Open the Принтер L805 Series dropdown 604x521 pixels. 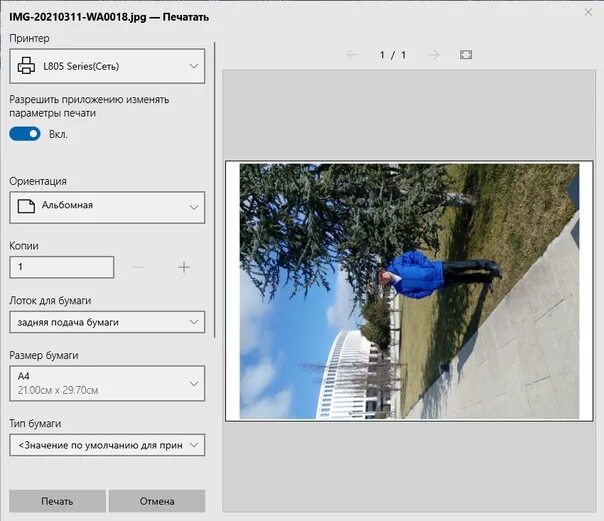tap(107, 66)
